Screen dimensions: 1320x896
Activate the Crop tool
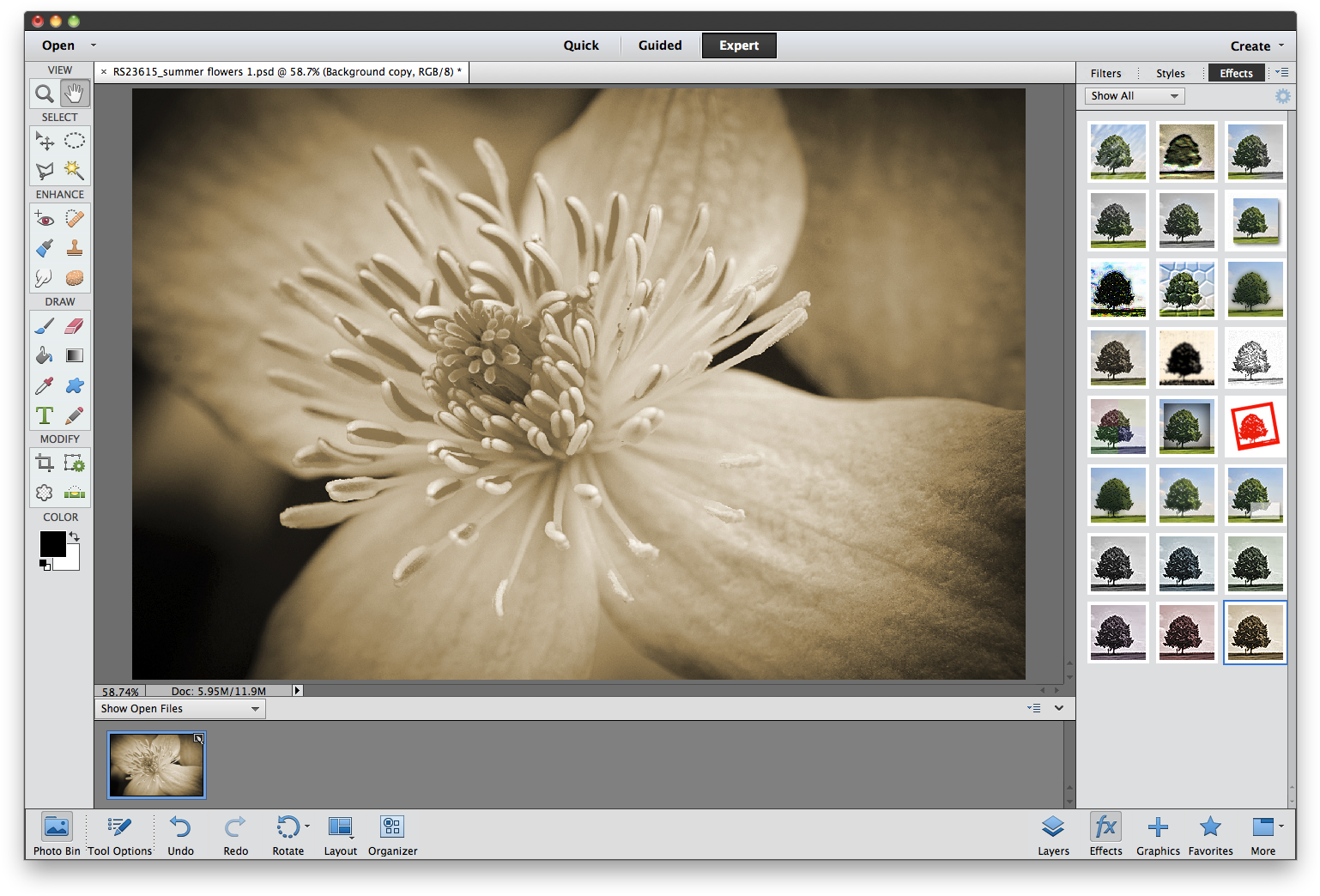coord(44,463)
